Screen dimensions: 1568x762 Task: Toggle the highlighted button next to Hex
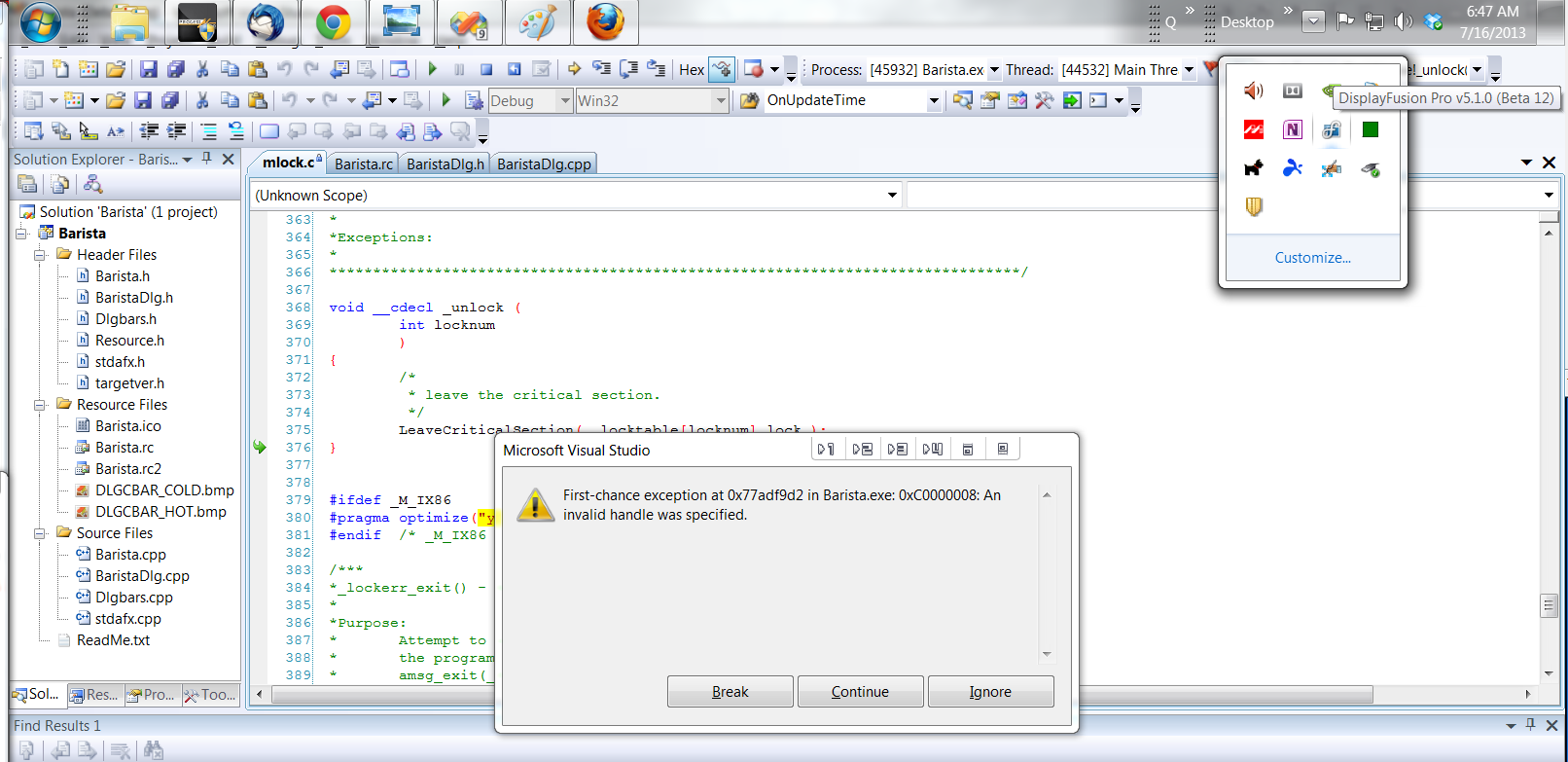722,69
